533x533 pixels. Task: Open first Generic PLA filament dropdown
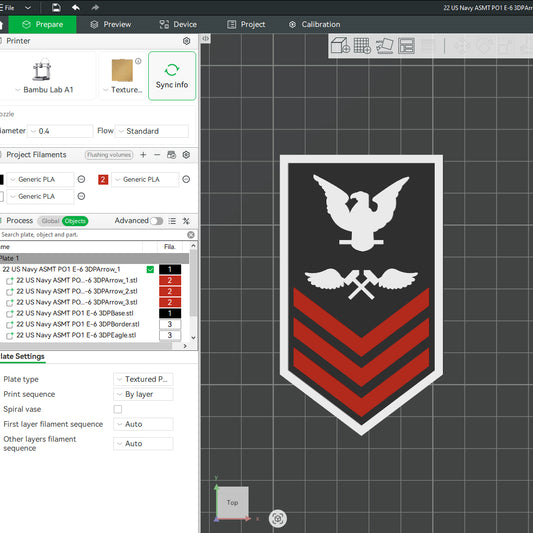click(40, 179)
